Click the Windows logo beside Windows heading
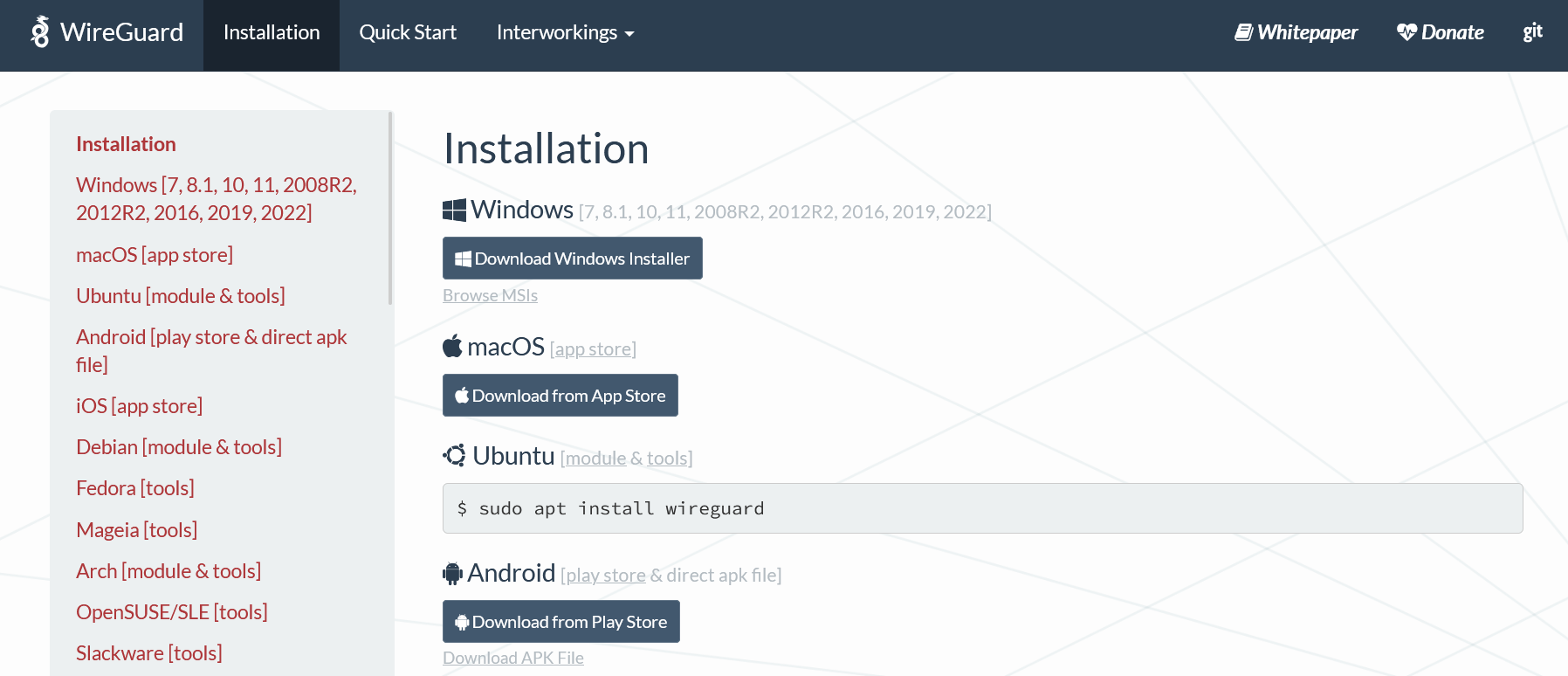Screen dimensions: 1568x676 454,210
